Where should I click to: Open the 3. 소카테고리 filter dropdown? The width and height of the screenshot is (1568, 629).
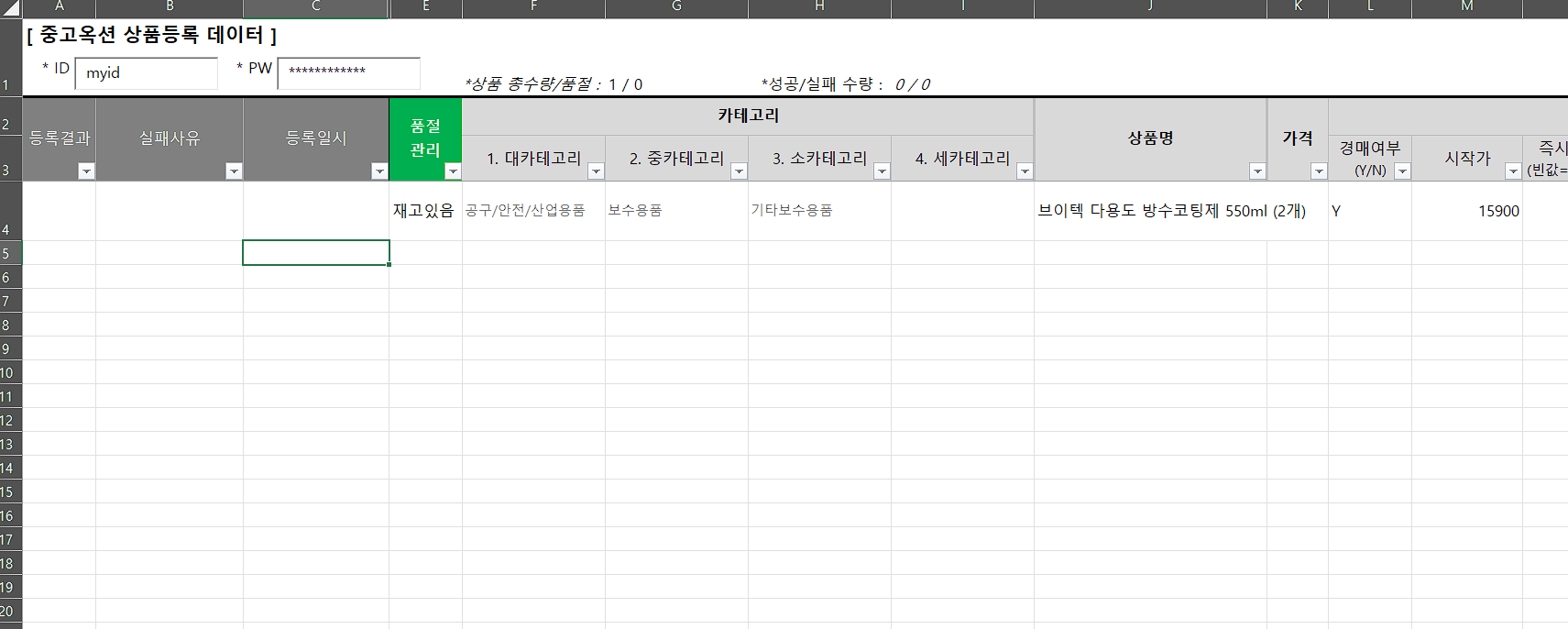[x=882, y=171]
